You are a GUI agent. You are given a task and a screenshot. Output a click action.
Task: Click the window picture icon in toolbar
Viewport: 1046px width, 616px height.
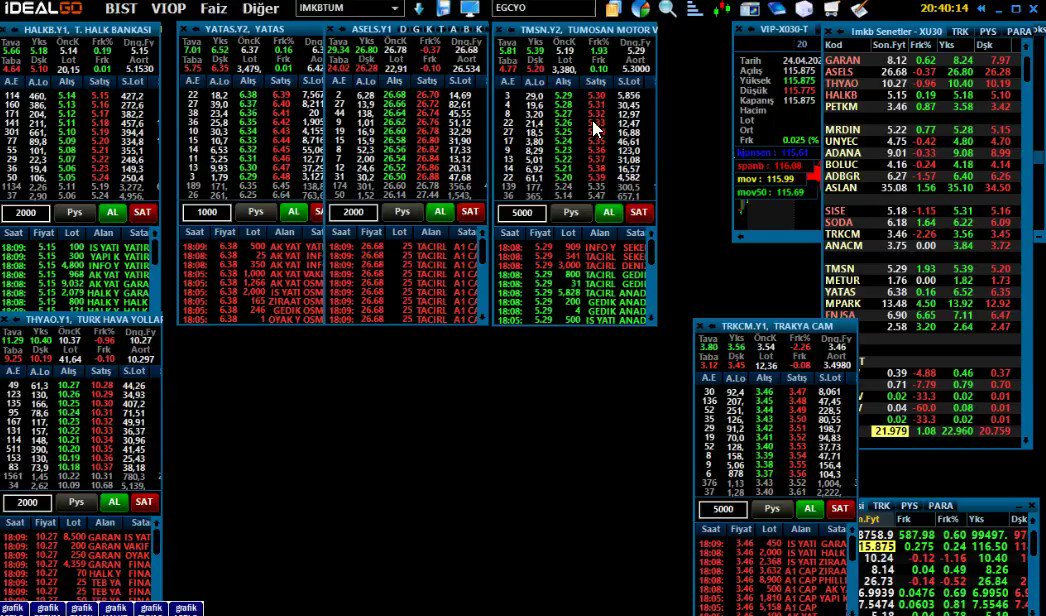(x=750, y=9)
